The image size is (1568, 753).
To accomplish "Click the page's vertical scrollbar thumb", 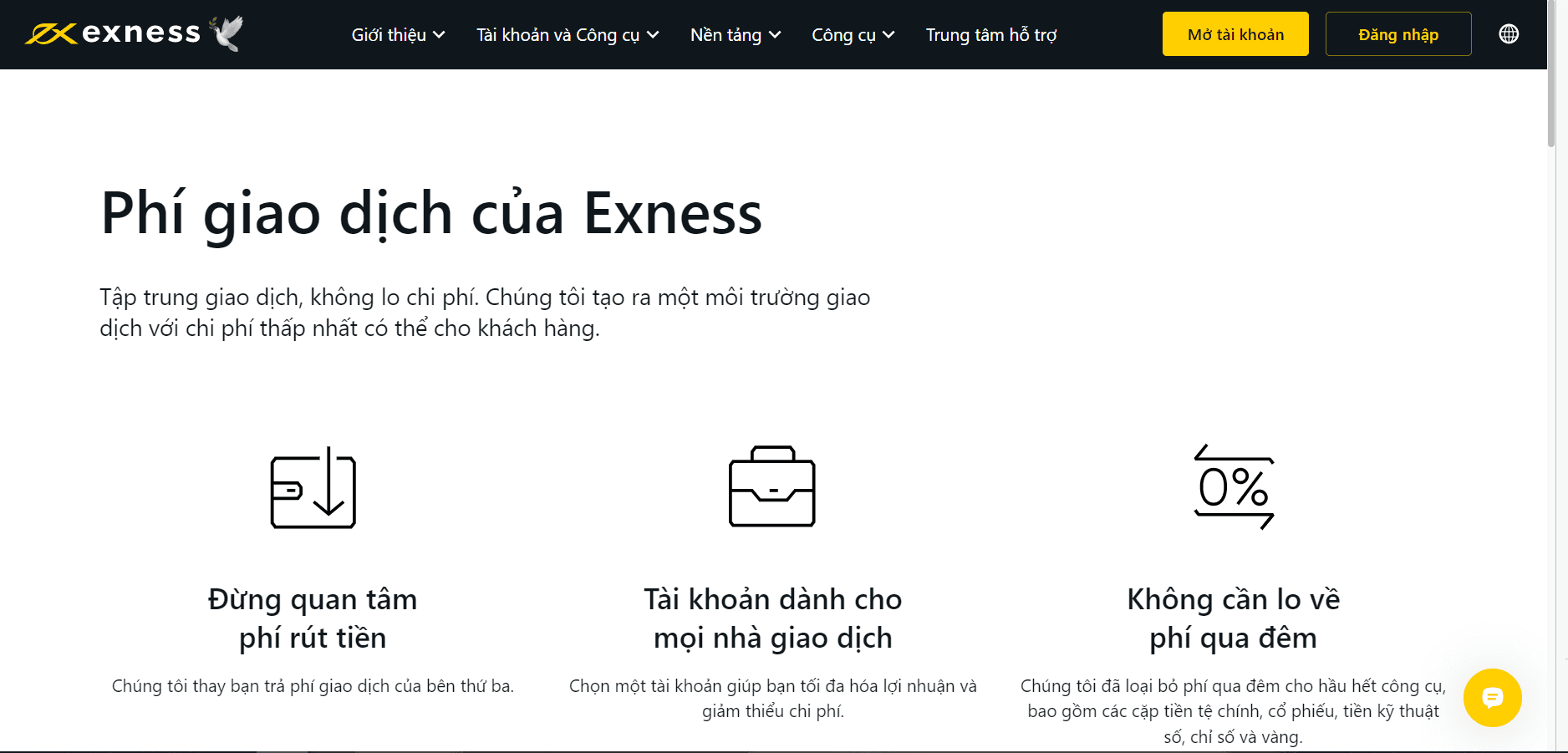I will [x=1551, y=75].
